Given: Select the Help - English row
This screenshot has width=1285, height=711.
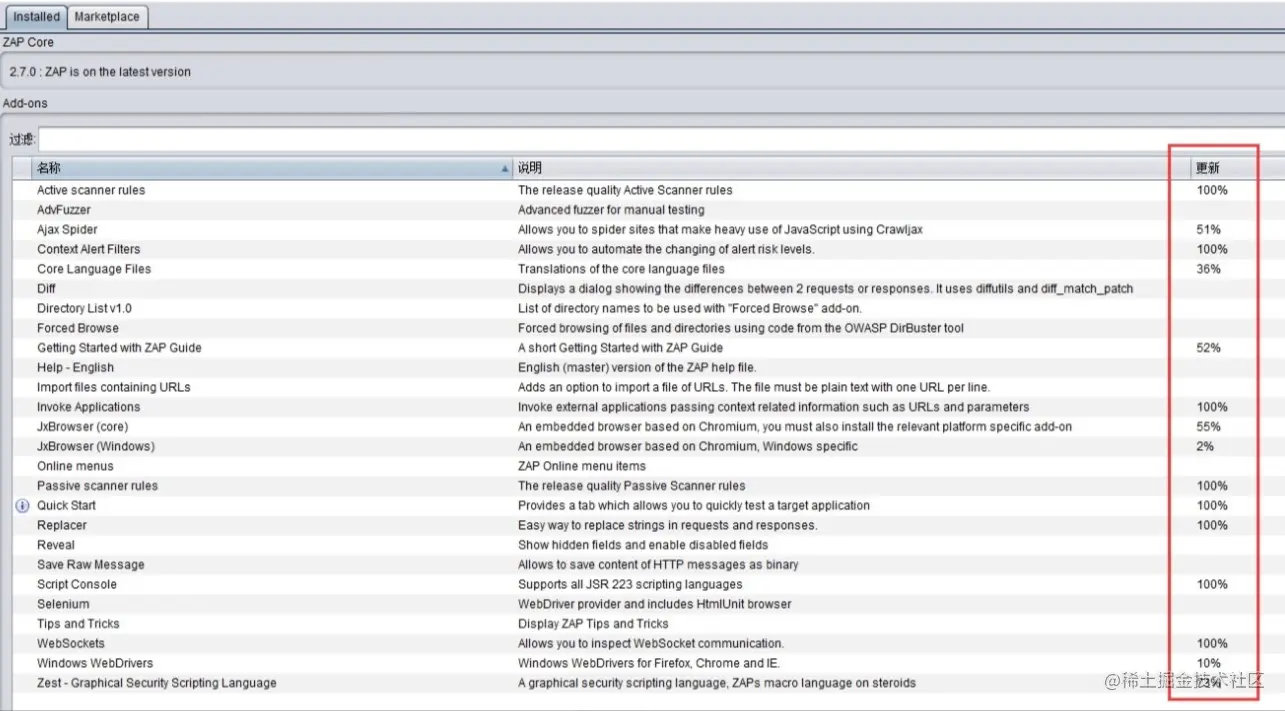Looking at the screenshot, I should pyautogui.click(x=648, y=368).
